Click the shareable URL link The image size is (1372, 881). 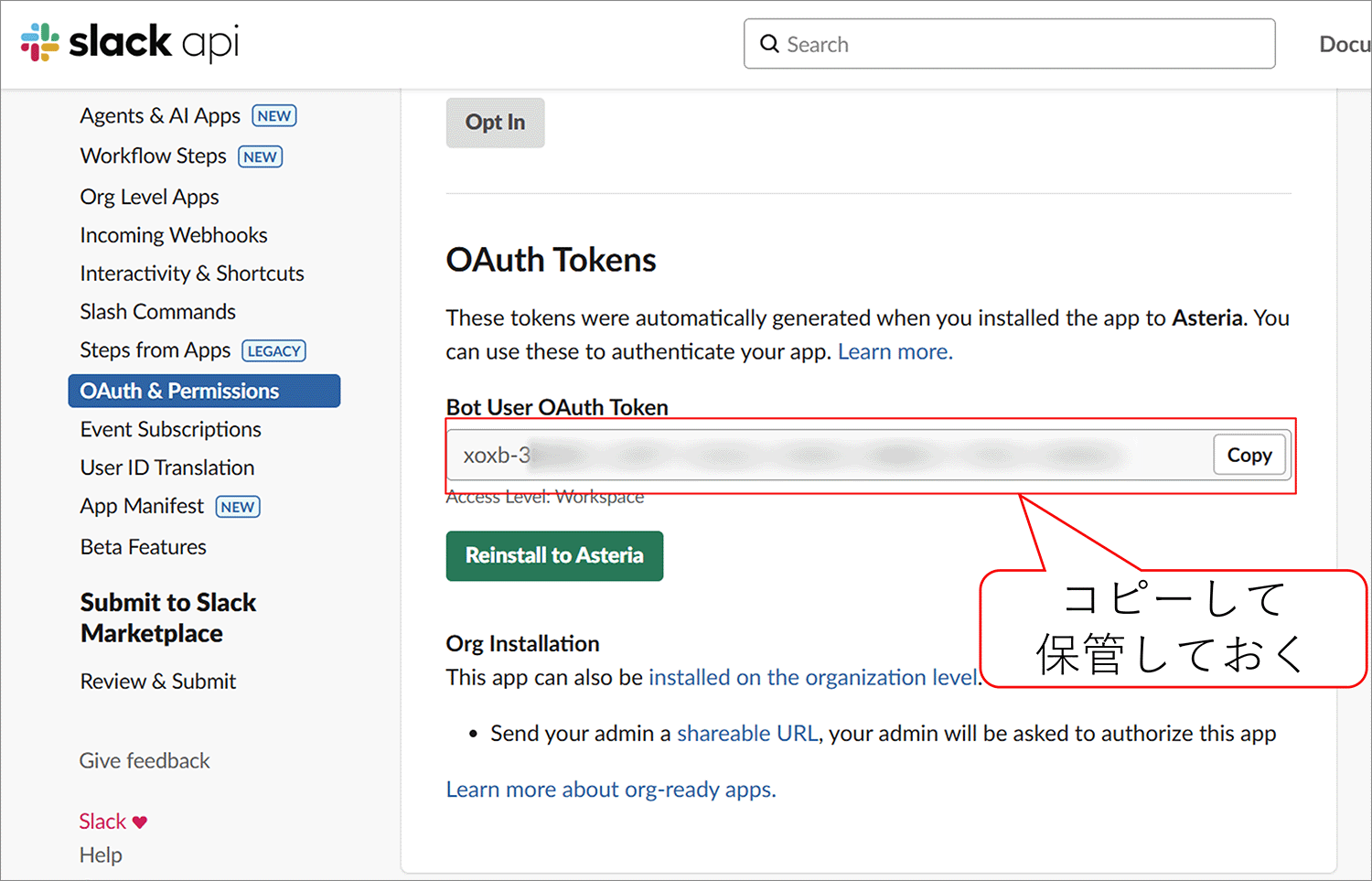pos(747,734)
